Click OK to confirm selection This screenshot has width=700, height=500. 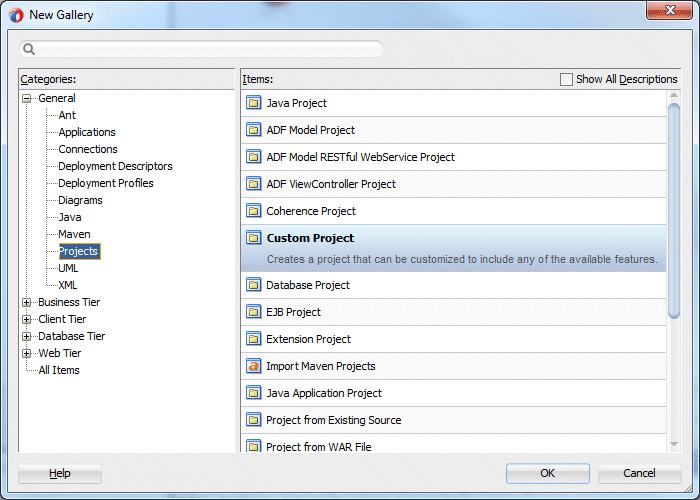pos(548,473)
